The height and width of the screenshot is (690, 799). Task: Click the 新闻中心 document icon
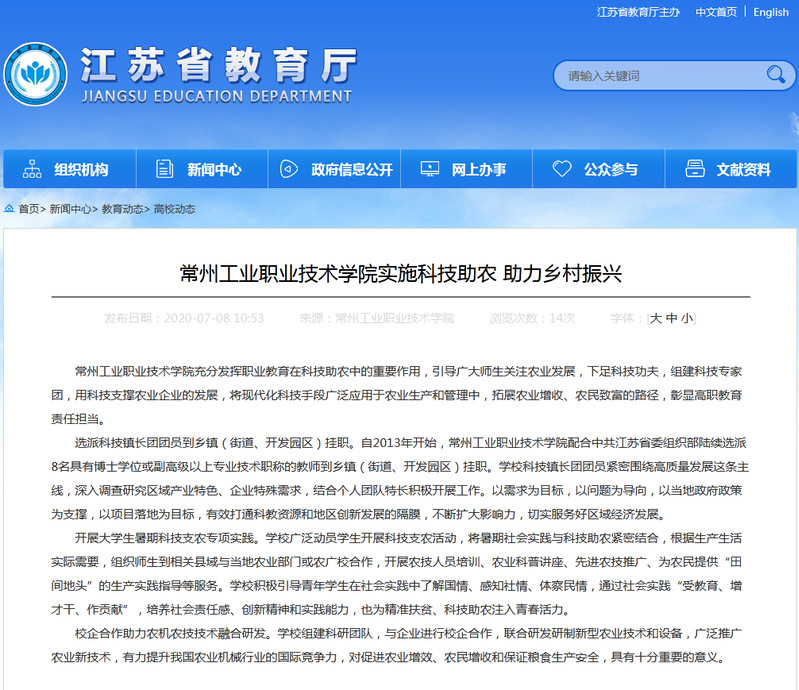(164, 169)
